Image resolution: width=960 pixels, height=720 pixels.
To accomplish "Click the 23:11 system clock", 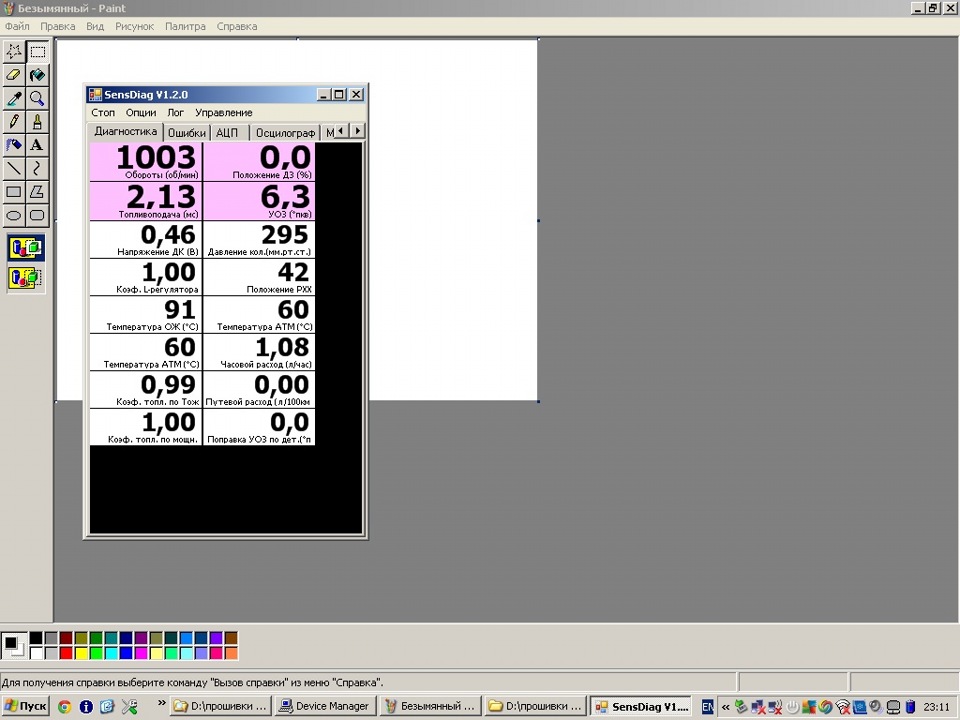I will coord(937,707).
